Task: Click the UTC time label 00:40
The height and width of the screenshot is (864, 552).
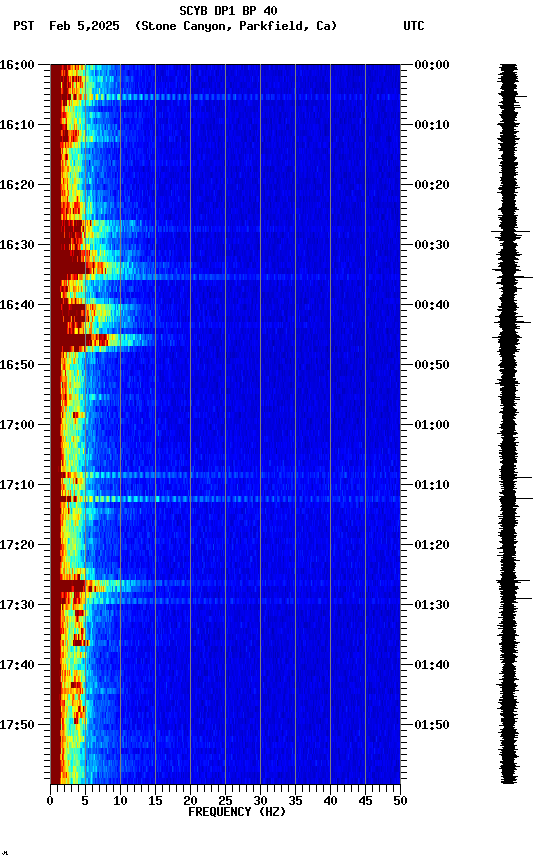Action: (x=432, y=305)
